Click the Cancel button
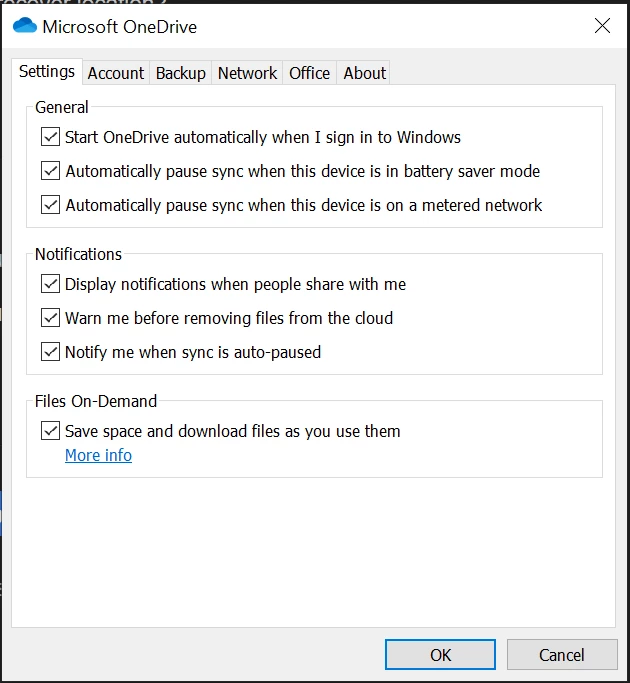Viewport: 630px width, 683px height. (562, 655)
